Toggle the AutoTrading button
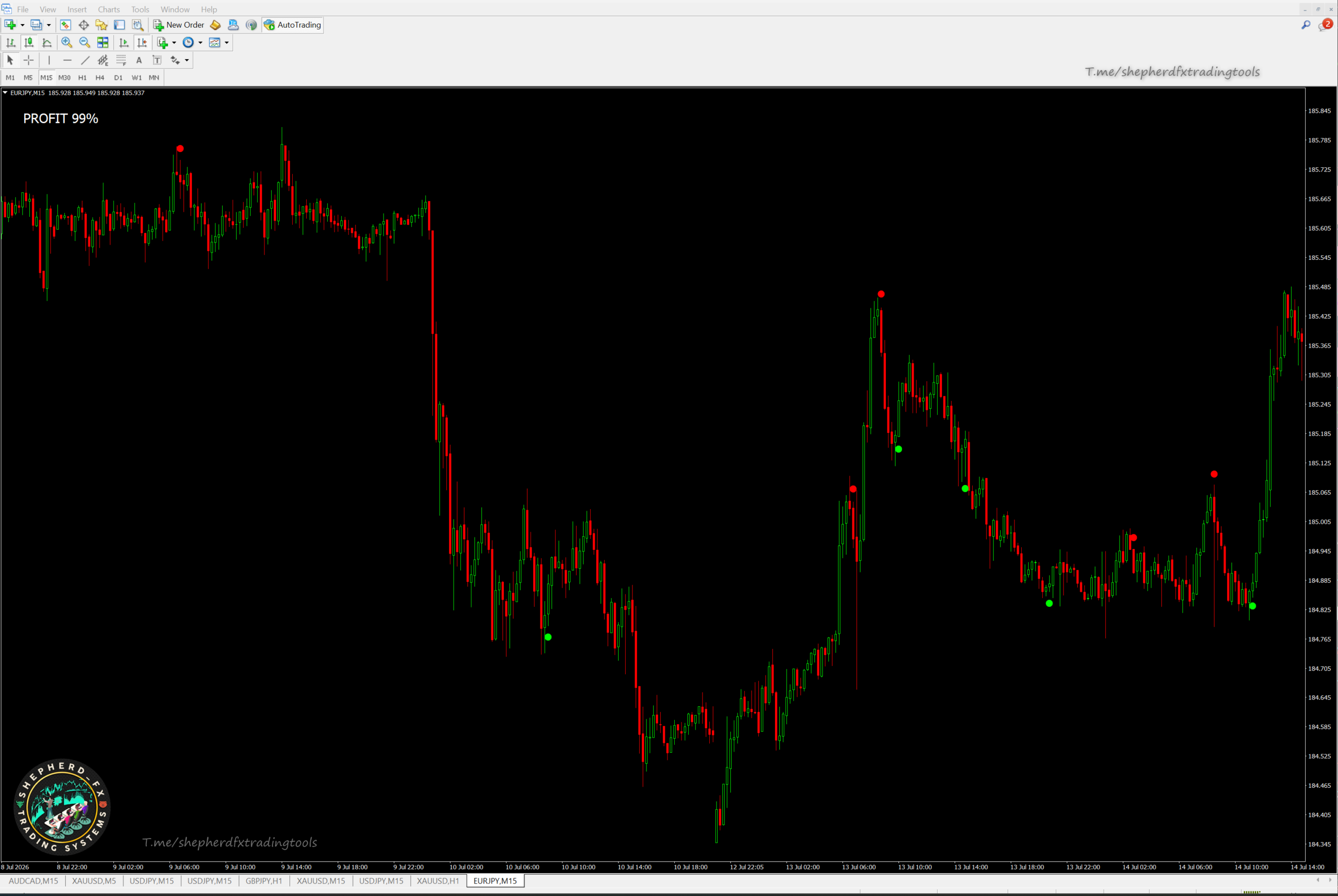 (x=293, y=25)
